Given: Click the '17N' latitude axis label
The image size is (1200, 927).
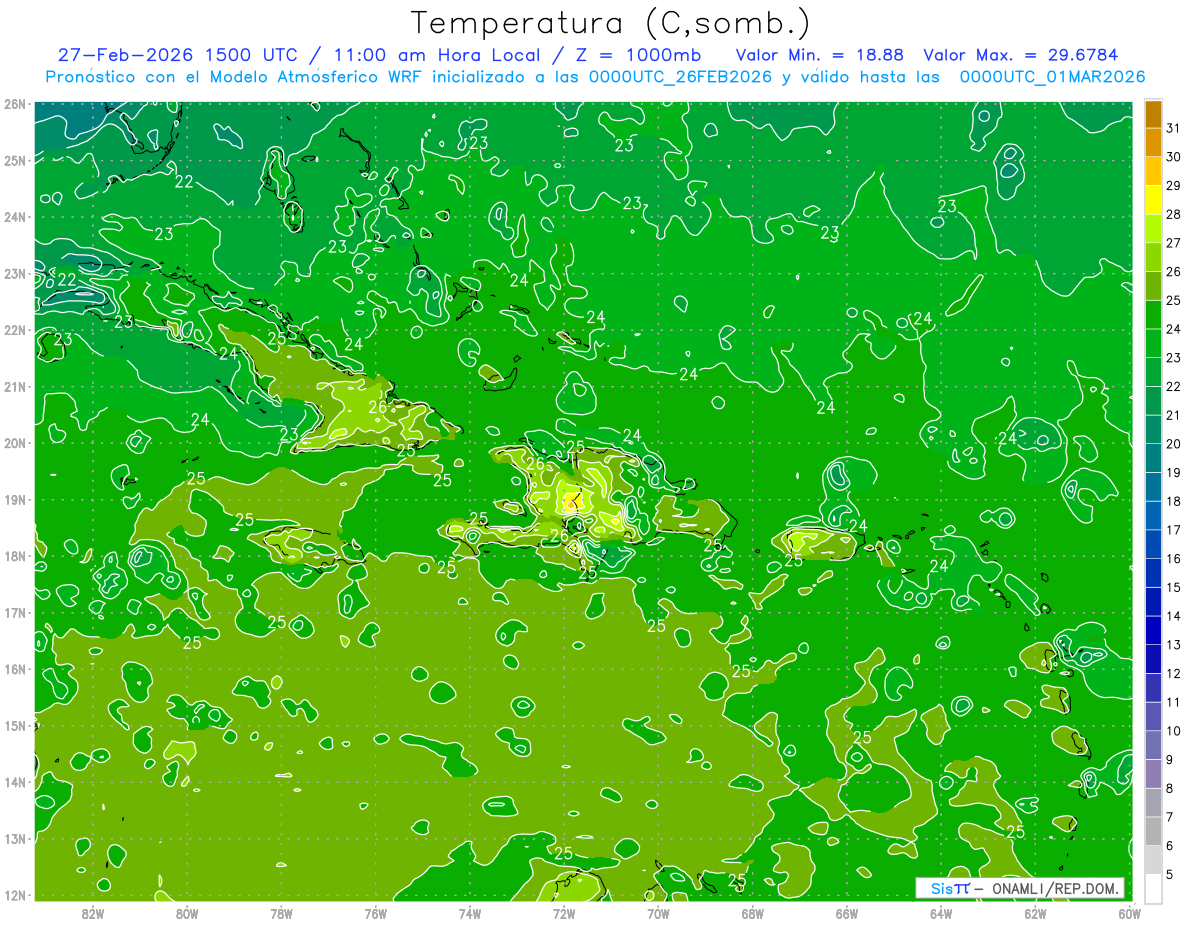Looking at the screenshot, I should click(15, 612).
